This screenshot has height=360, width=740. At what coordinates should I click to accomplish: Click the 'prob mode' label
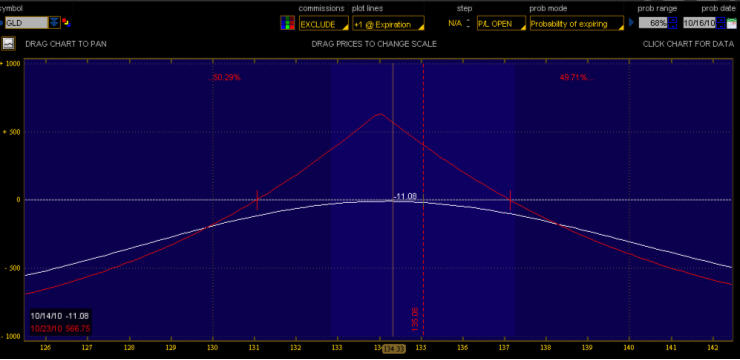548,8
